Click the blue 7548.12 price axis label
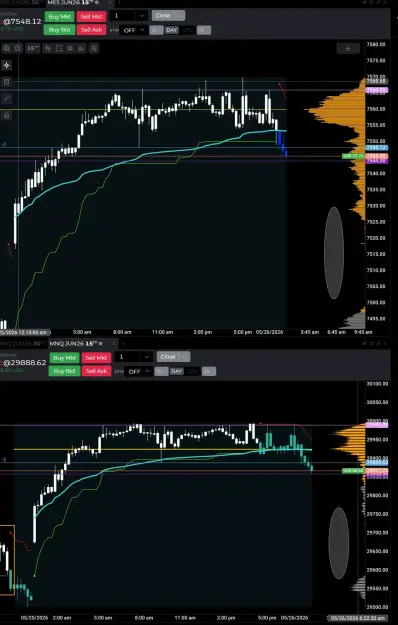This screenshot has width=398, height=625. pos(376,148)
